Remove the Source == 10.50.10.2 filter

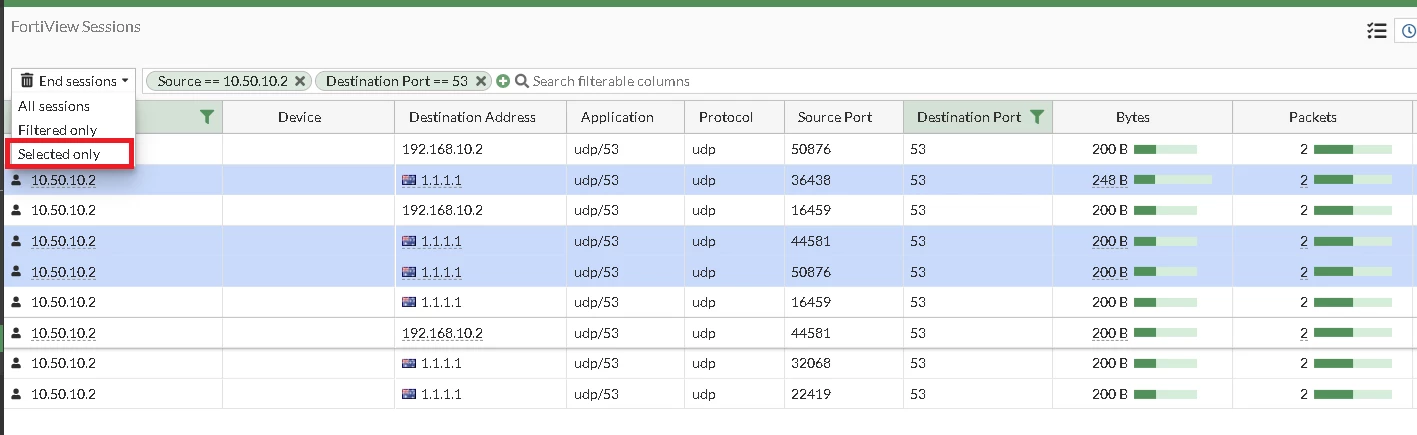tap(299, 81)
